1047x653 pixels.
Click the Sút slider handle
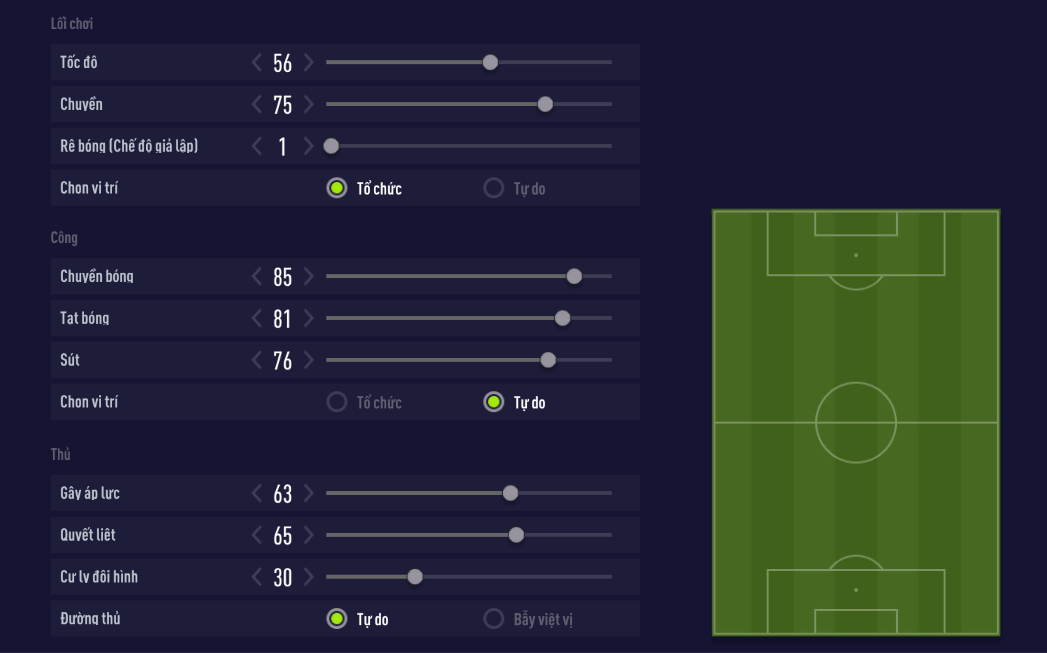click(548, 360)
